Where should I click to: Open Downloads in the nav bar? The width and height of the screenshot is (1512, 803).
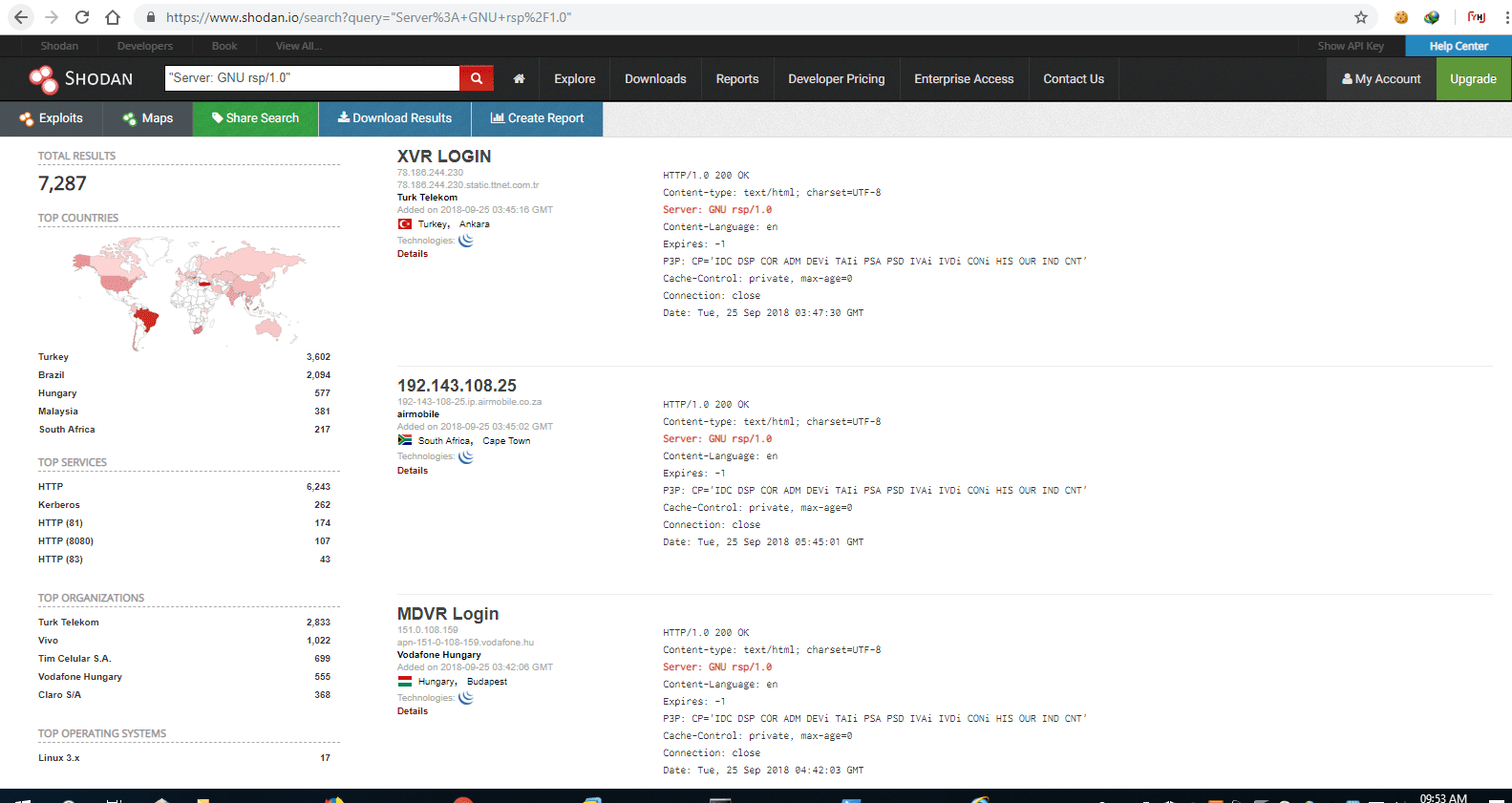[x=655, y=79]
